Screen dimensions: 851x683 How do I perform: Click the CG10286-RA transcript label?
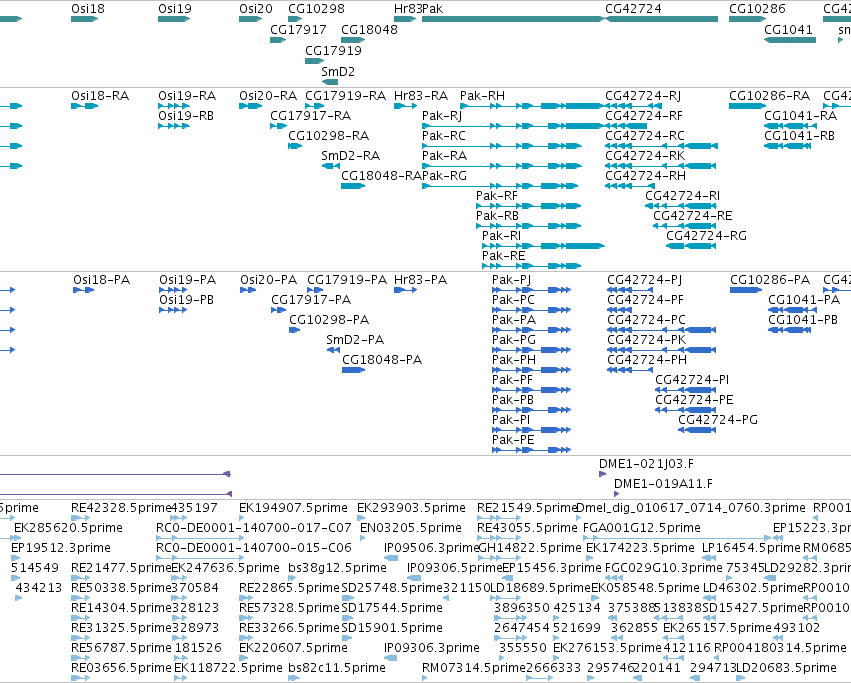click(770, 96)
